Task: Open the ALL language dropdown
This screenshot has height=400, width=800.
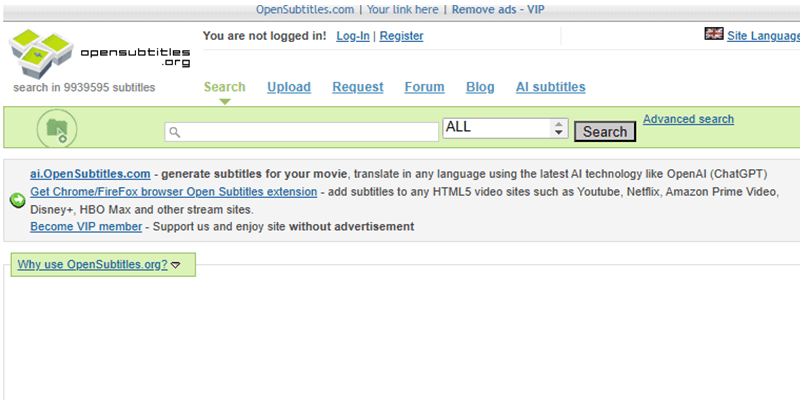Action: click(x=496, y=129)
